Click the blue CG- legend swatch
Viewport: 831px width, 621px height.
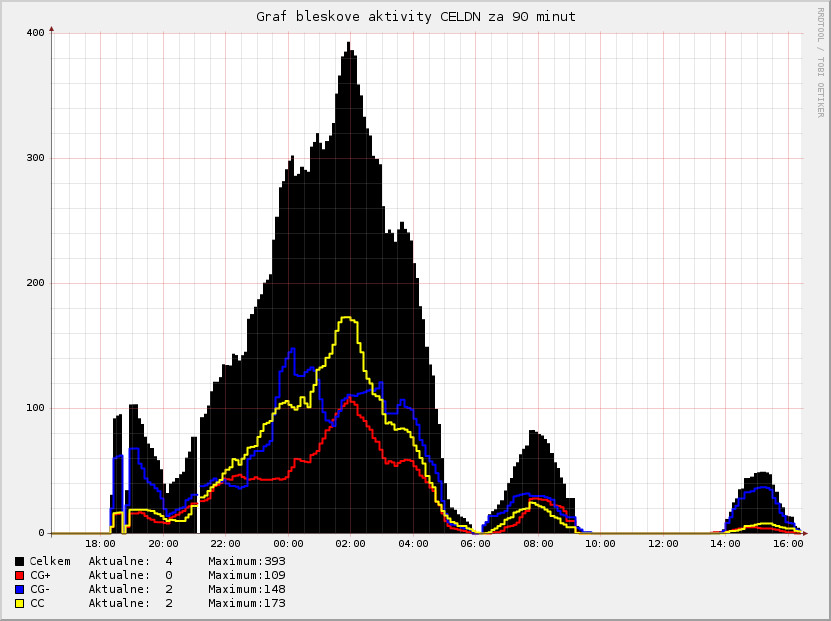pyautogui.click(x=20, y=589)
